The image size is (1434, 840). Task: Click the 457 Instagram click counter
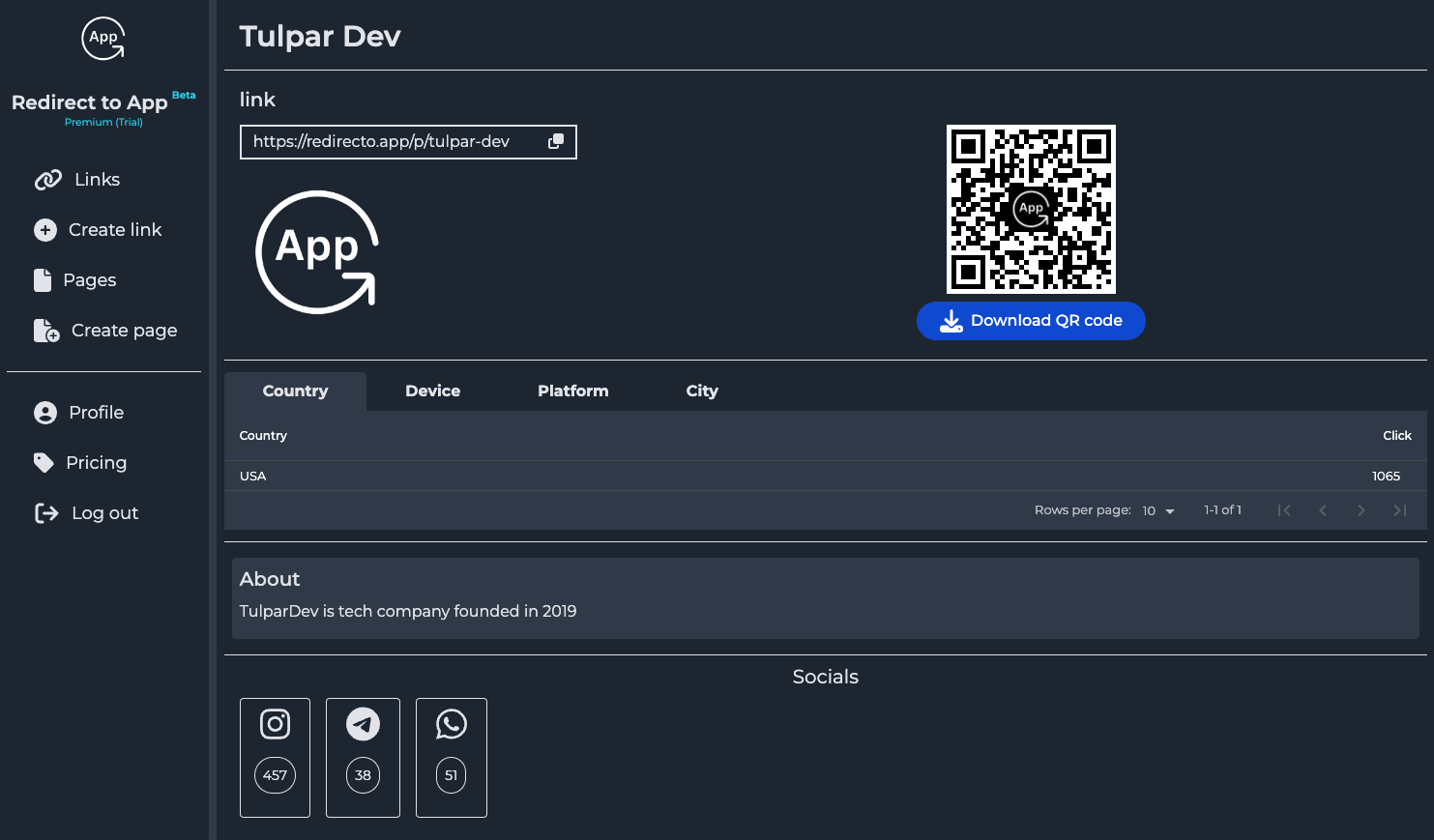pyautogui.click(x=276, y=775)
